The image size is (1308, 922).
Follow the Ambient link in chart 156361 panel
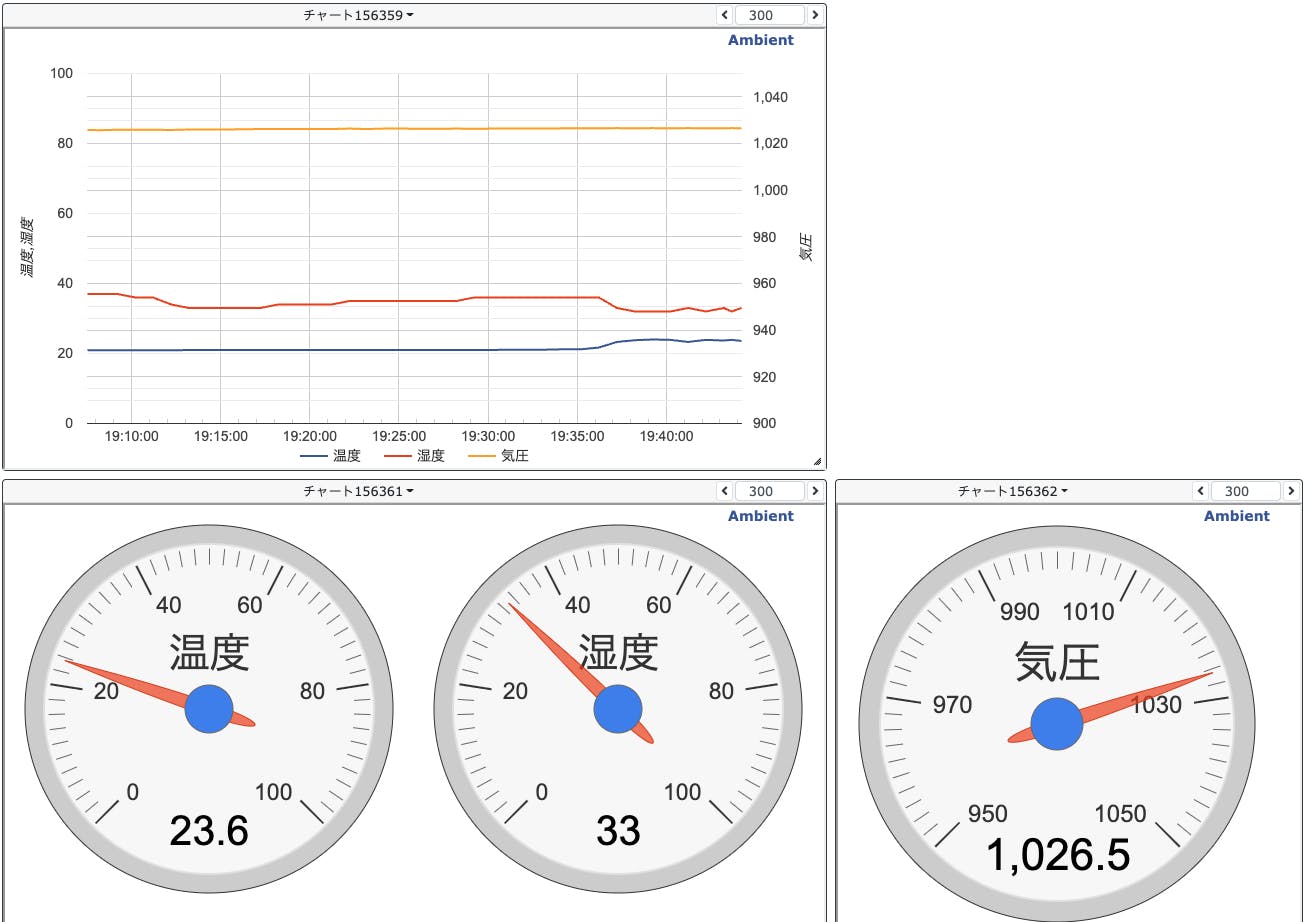[760, 516]
